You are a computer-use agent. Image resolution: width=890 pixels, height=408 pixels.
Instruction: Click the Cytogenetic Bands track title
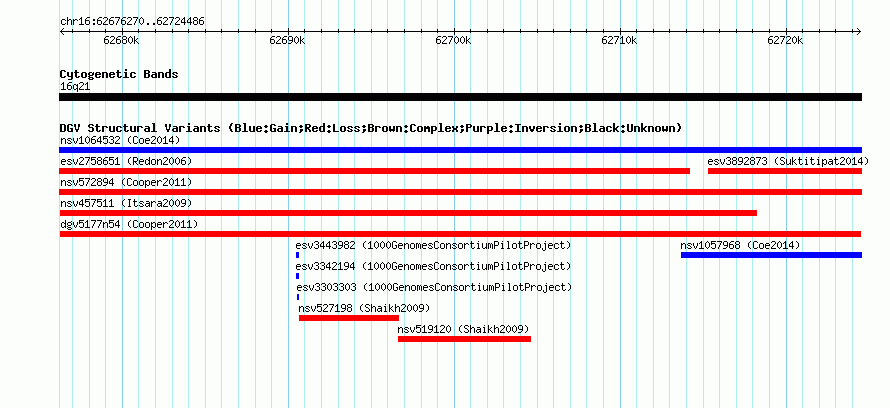point(119,74)
